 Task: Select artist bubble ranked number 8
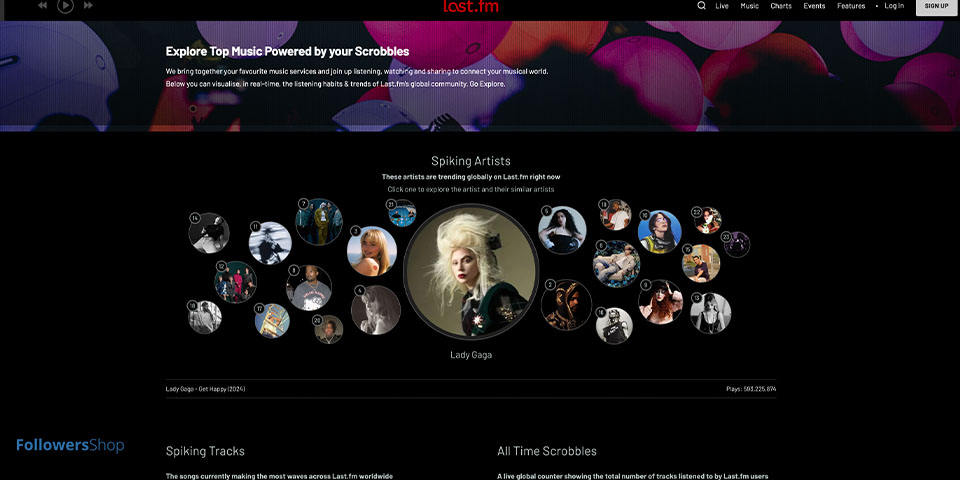coord(309,288)
